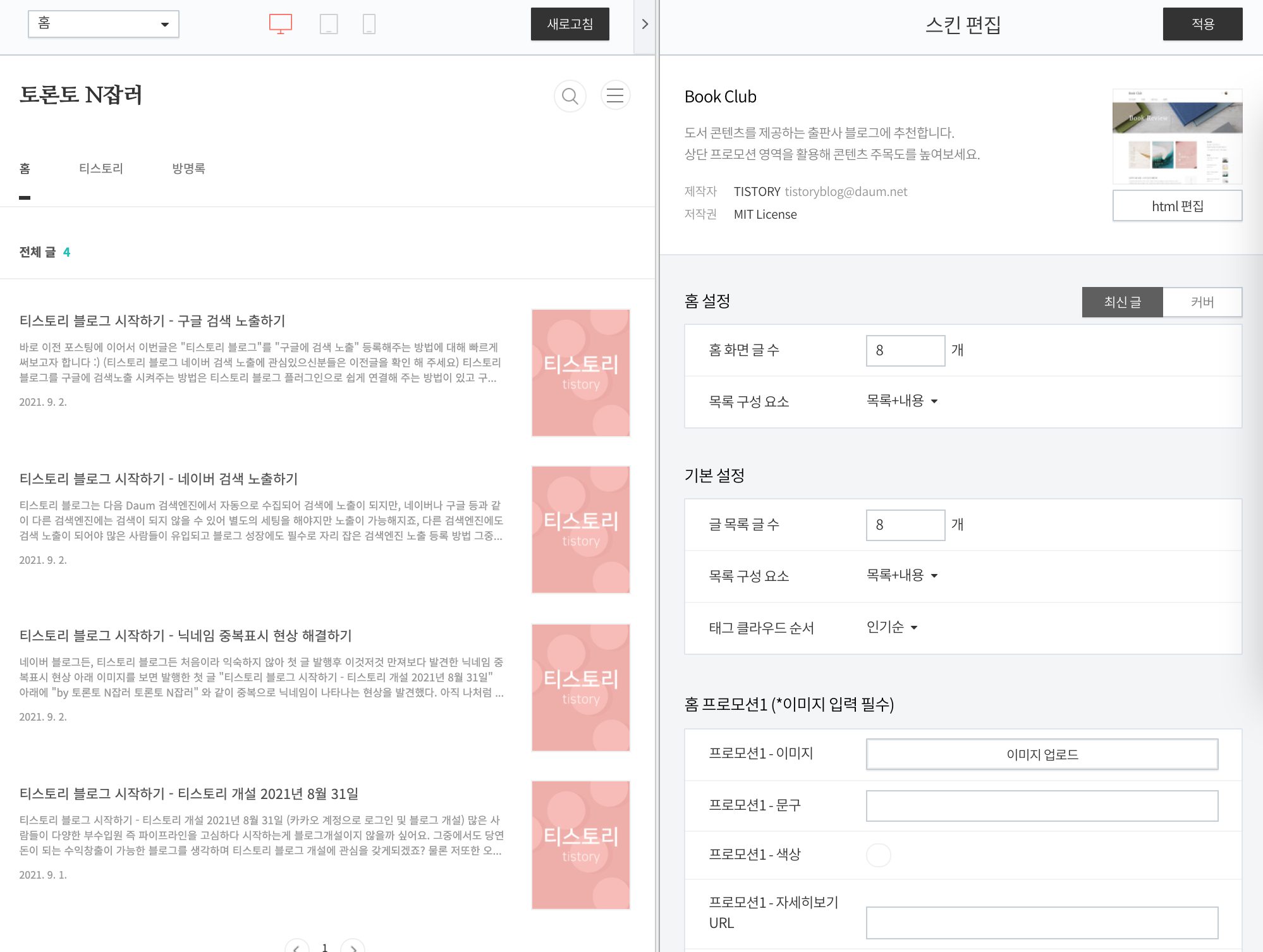Switch to desktop preview mode icon
Viewport: 1263px width, 952px height.
pyautogui.click(x=280, y=23)
